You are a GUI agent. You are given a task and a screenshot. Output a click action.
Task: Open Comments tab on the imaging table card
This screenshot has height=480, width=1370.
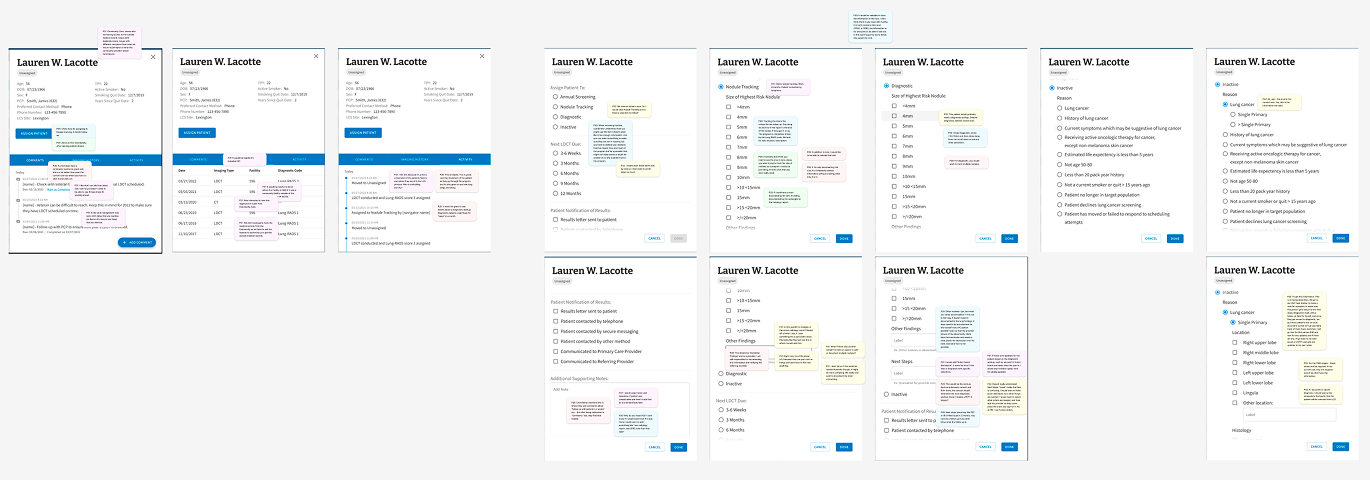(198, 159)
